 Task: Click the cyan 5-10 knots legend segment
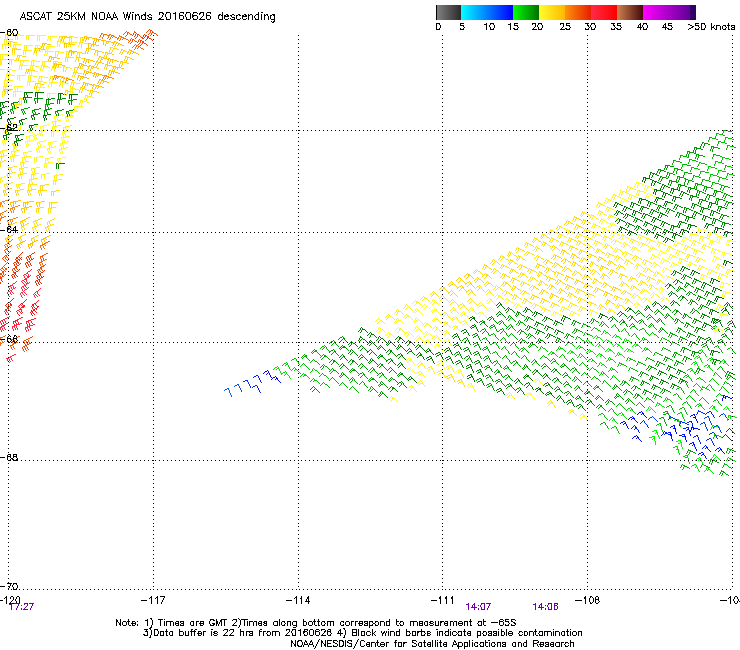(474, 12)
